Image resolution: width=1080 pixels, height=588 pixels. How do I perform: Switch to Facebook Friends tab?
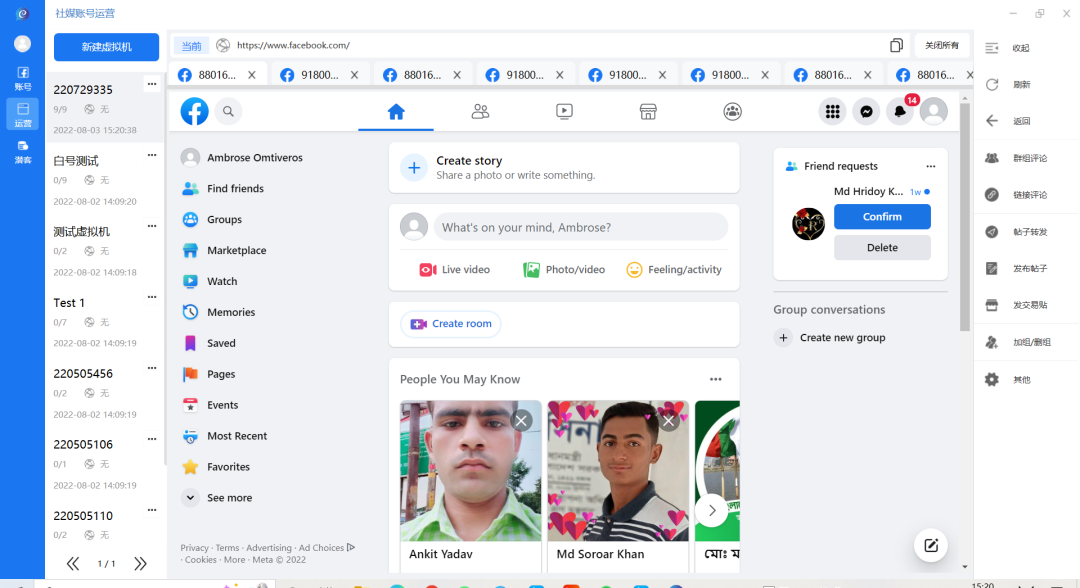coord(480,112)
